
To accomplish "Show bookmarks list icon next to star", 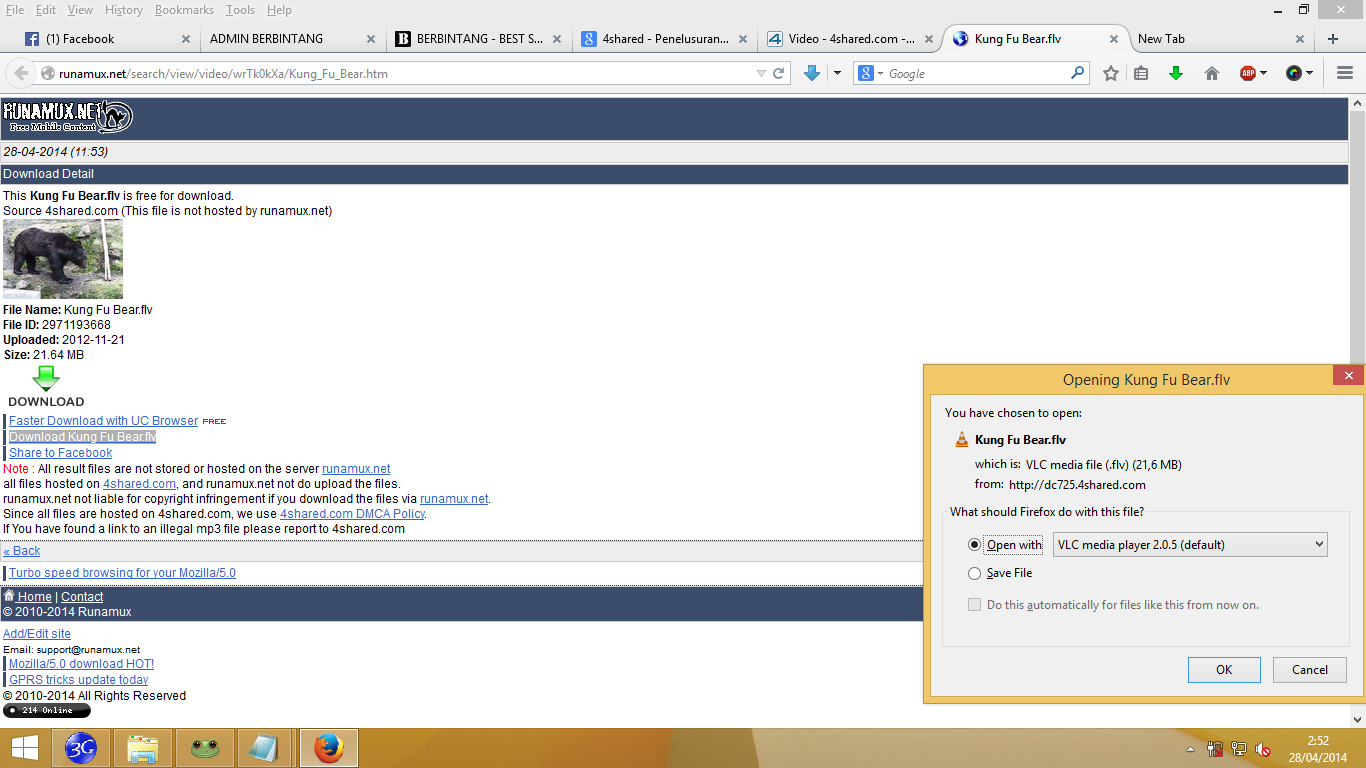I will click(1141, 73).
